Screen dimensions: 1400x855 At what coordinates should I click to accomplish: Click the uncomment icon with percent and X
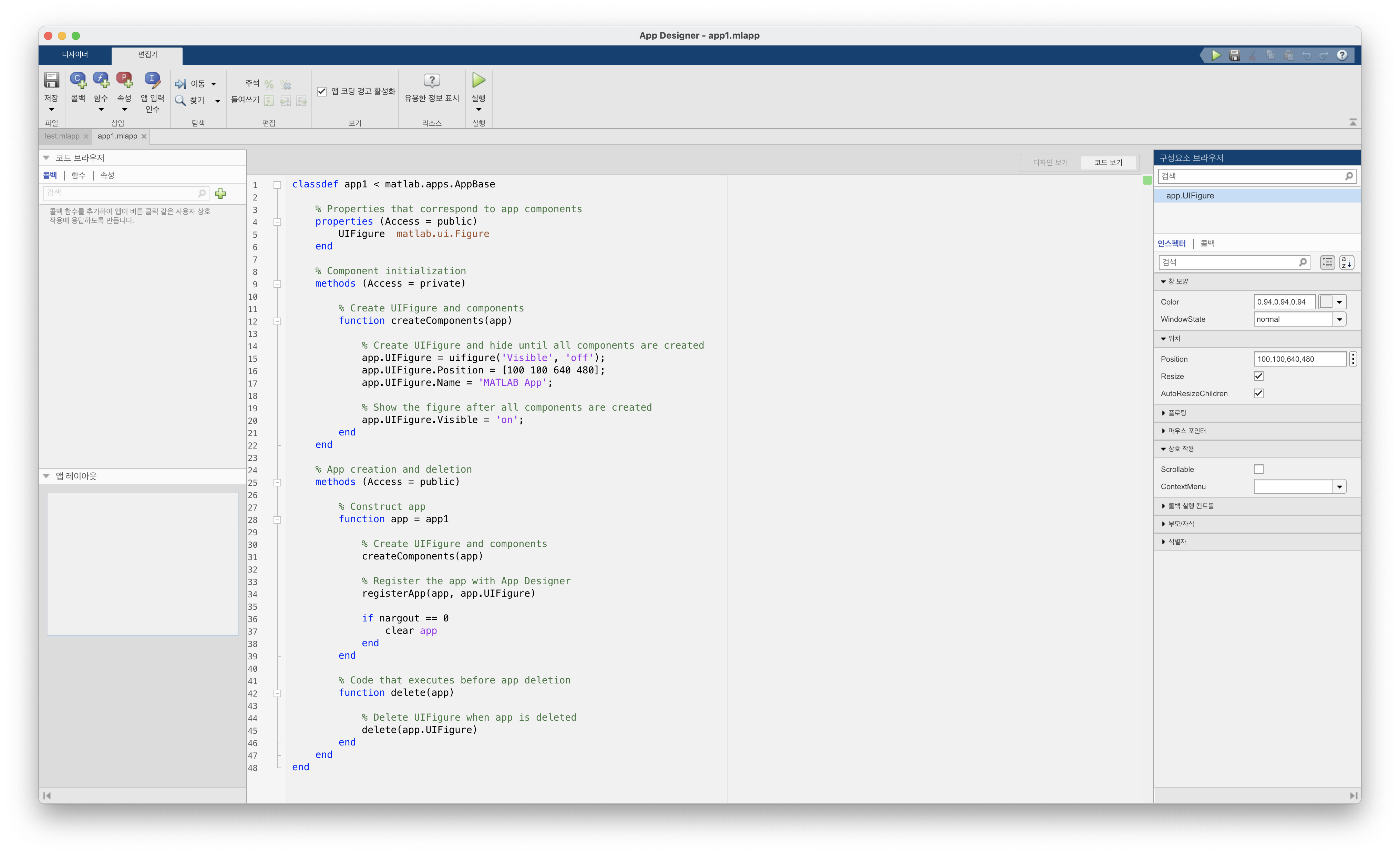(x=286, y=84)
